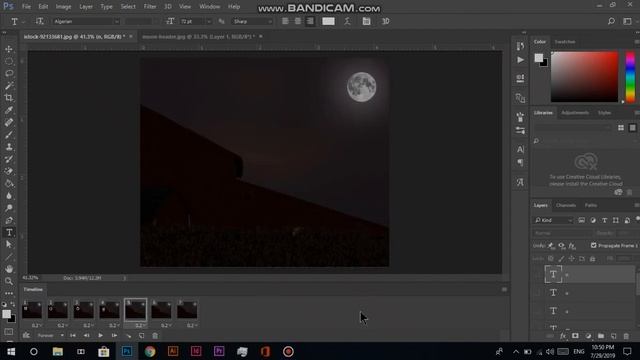Select the Horizontal Type tool in toolbox
Viewport: 640px width, 360px height.
point(9,233)
